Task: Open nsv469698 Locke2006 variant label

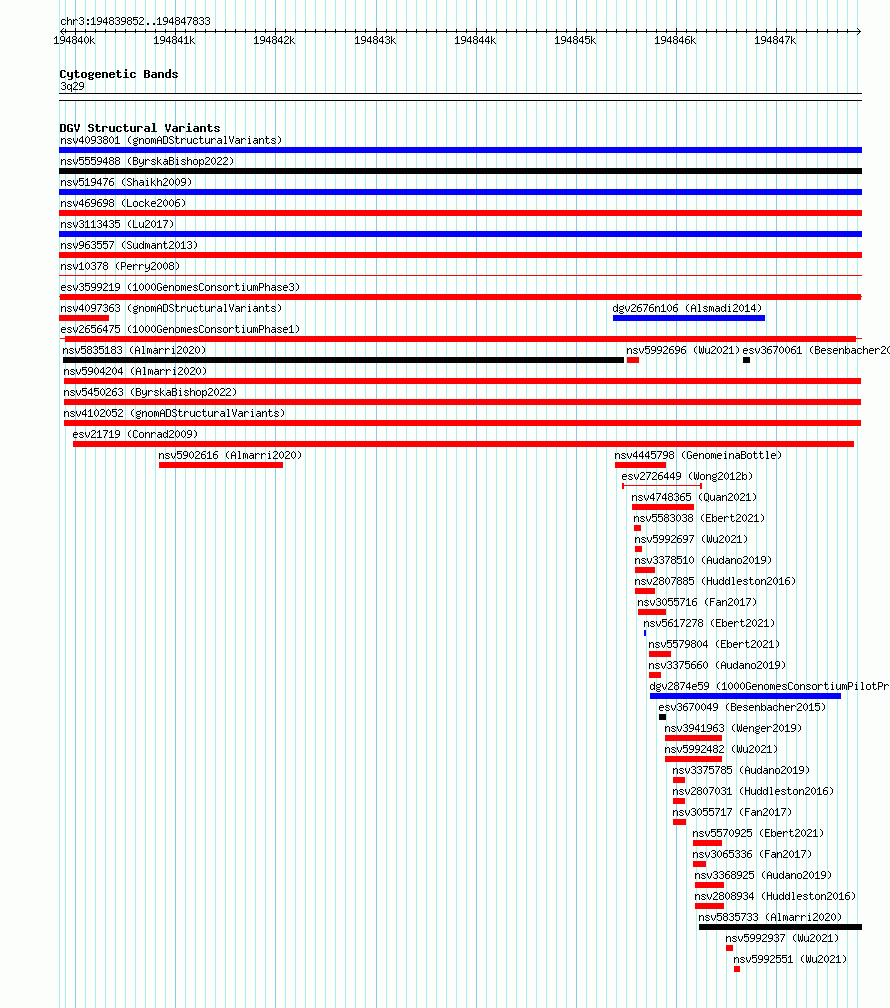Action: coord(123,203)
